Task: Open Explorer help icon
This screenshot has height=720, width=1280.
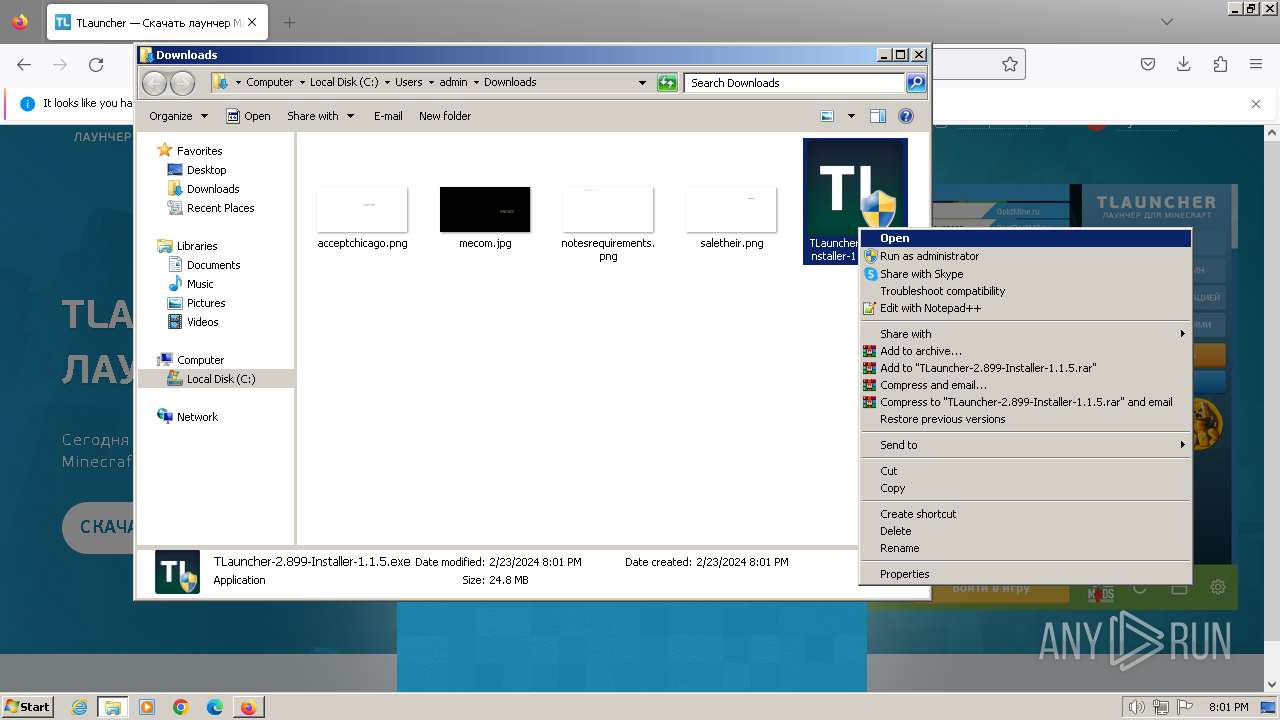Action: point(906,116)
